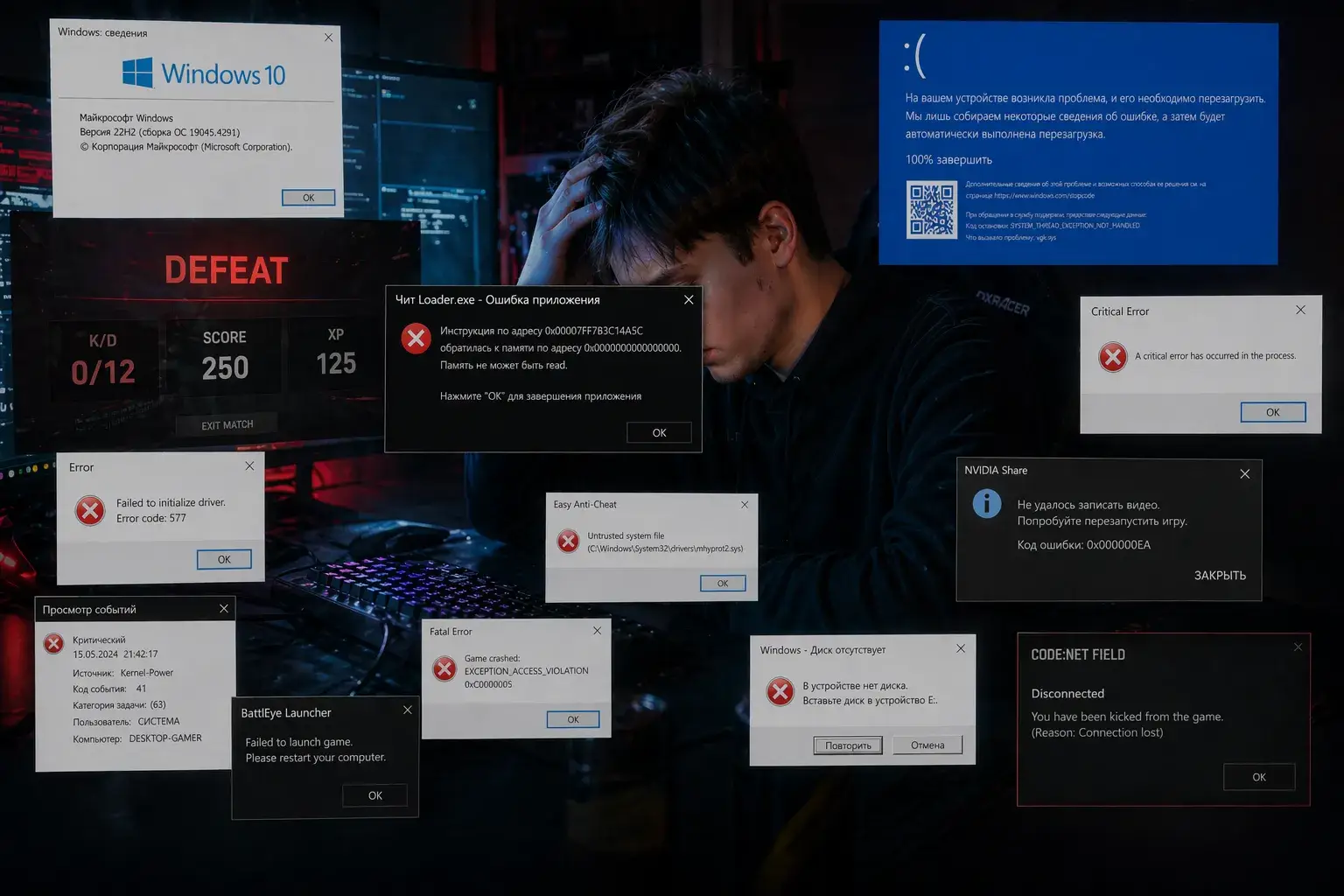Click the error icon in the Critical Error dialog
This screenshot has height=896, width=1344.
[x=1112, y=357]
